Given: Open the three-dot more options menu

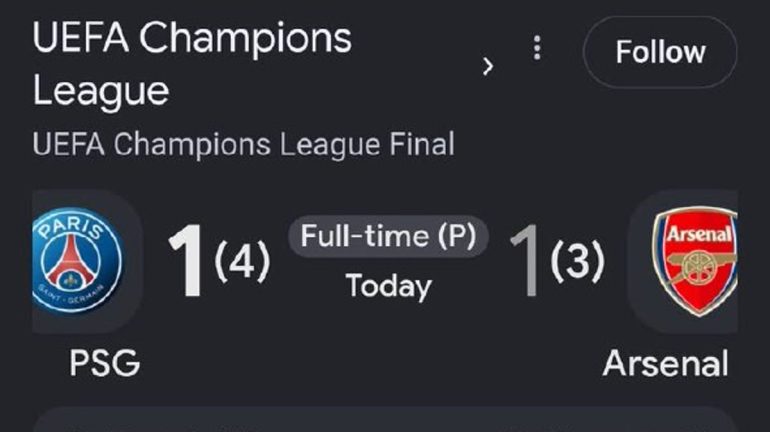Looking at the screenshot, I should pyautogui.click(x=537, y=48).
